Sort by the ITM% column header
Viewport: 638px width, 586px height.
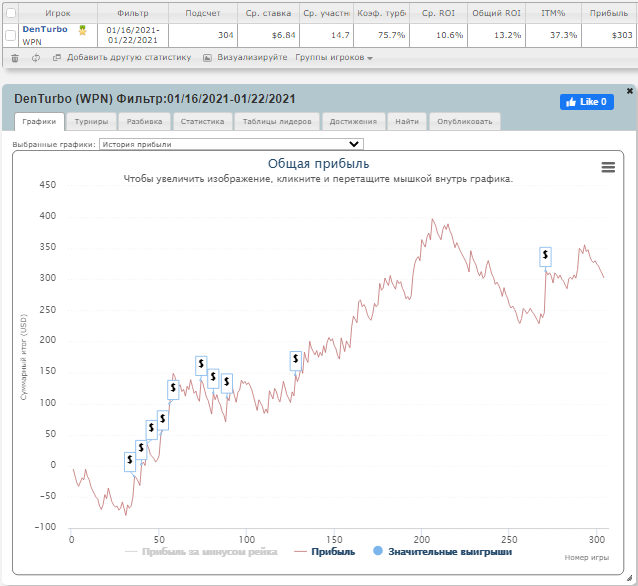pyautogui.click(x=553, y=13)
